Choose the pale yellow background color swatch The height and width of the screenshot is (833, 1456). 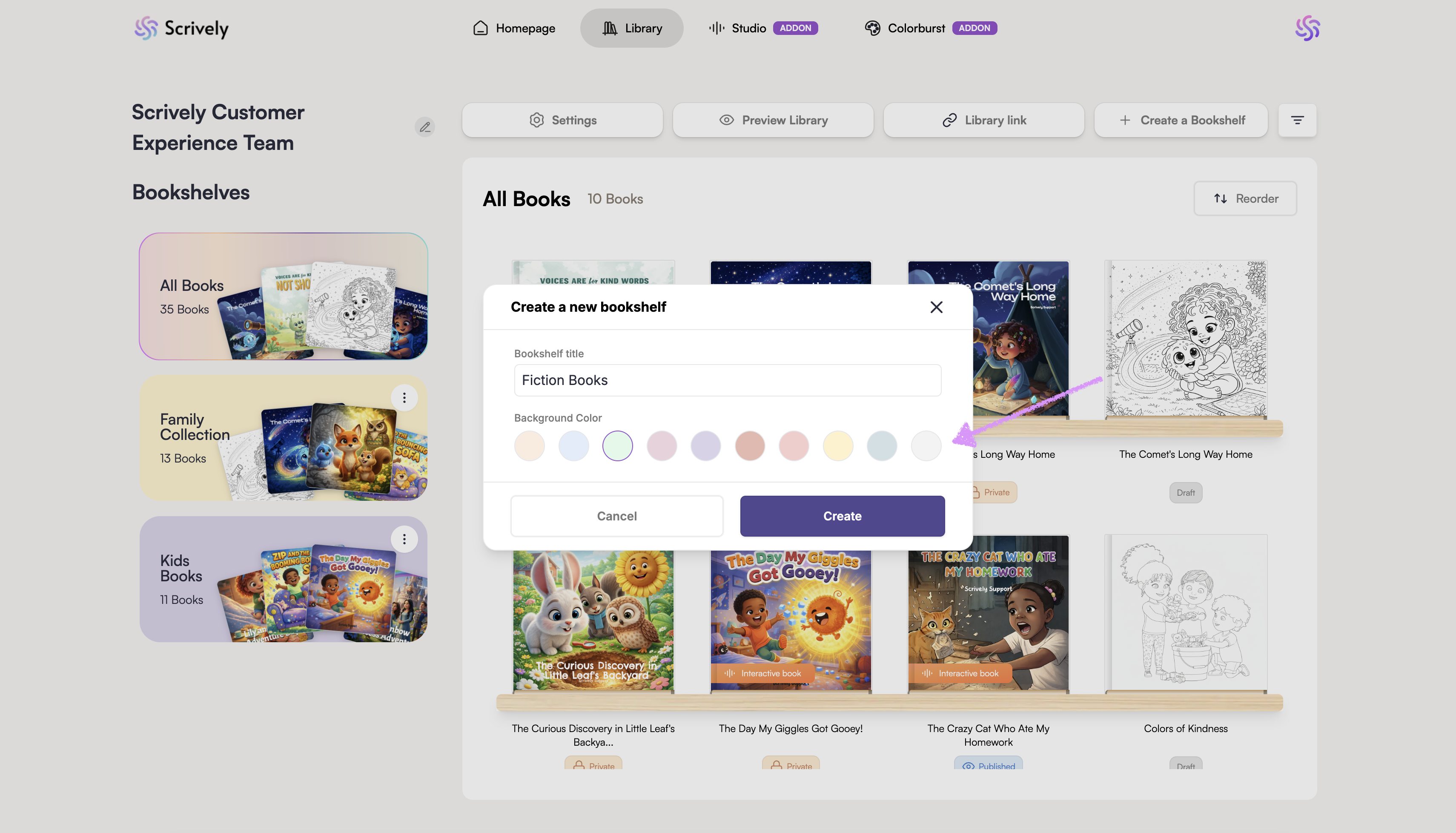[x=838, y=446]
